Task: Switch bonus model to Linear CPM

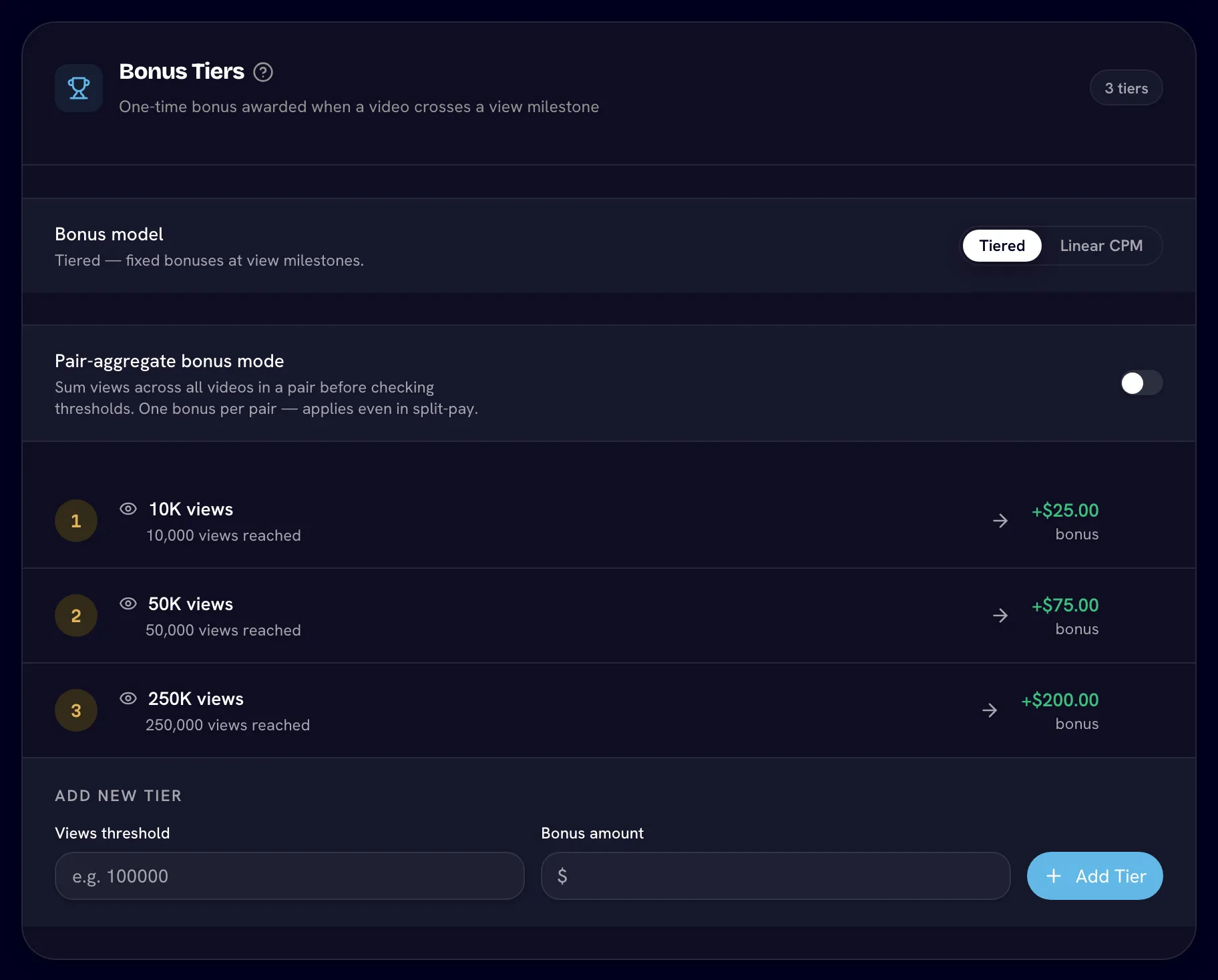Action: [1101, 246]
